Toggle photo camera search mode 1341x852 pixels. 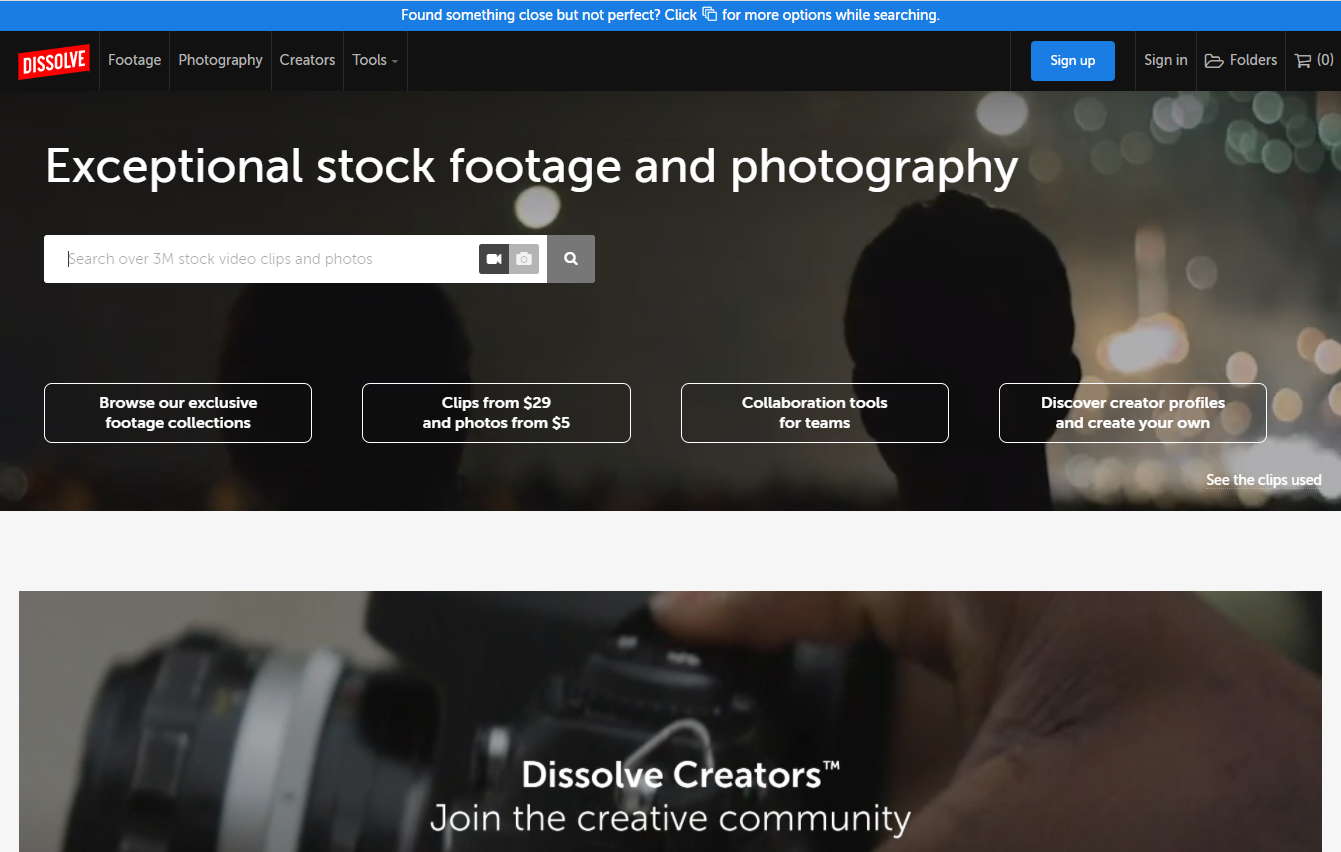click(524, 259)
